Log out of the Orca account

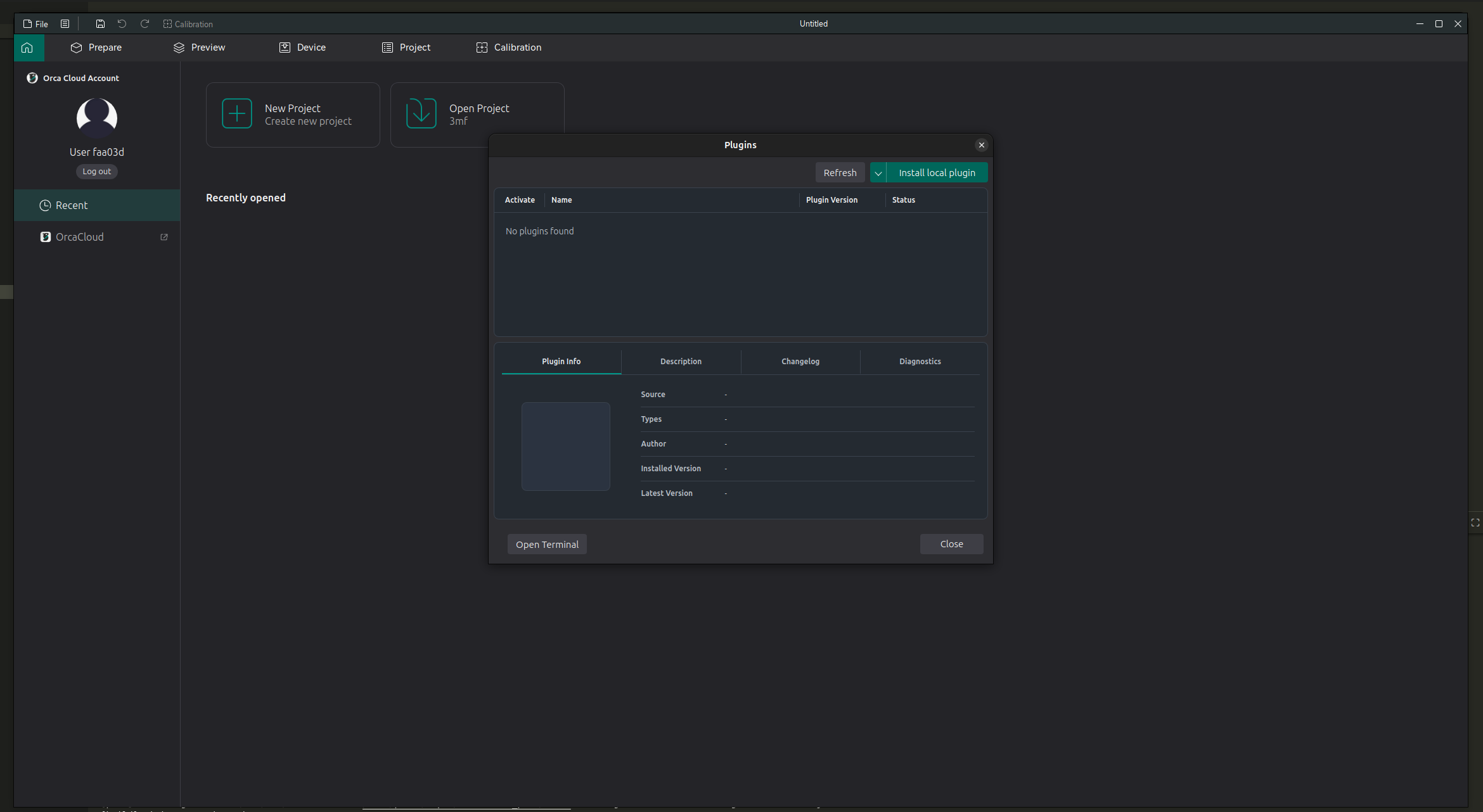tap(97, 172)
